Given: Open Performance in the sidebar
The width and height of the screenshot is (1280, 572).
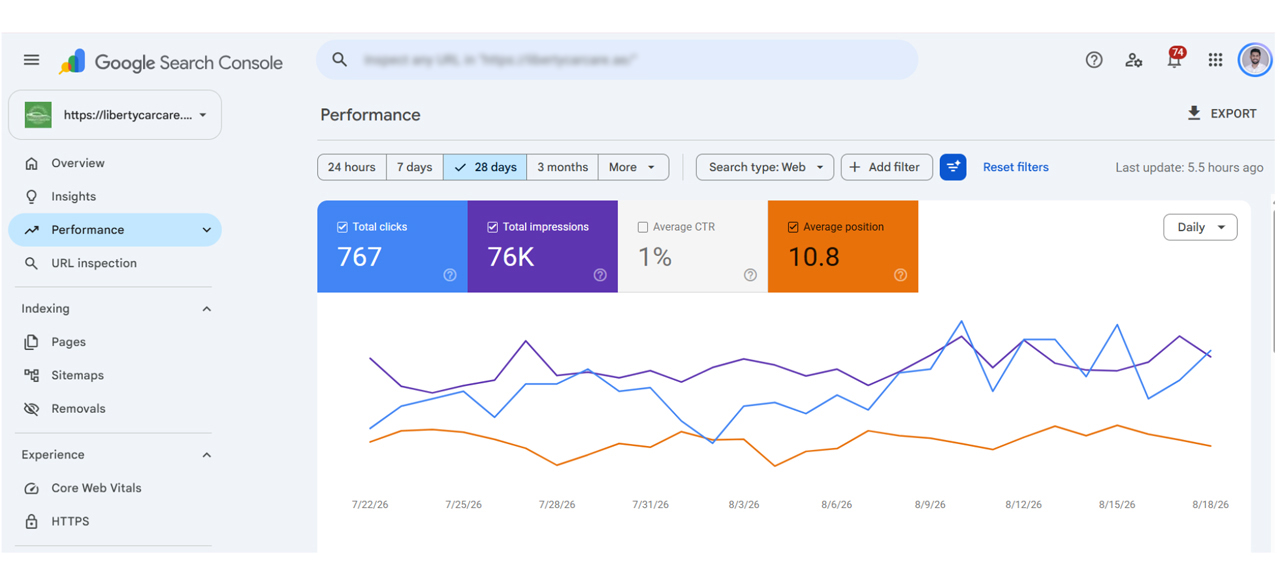Looking at the screenshot, I should [x=115, y=230].
